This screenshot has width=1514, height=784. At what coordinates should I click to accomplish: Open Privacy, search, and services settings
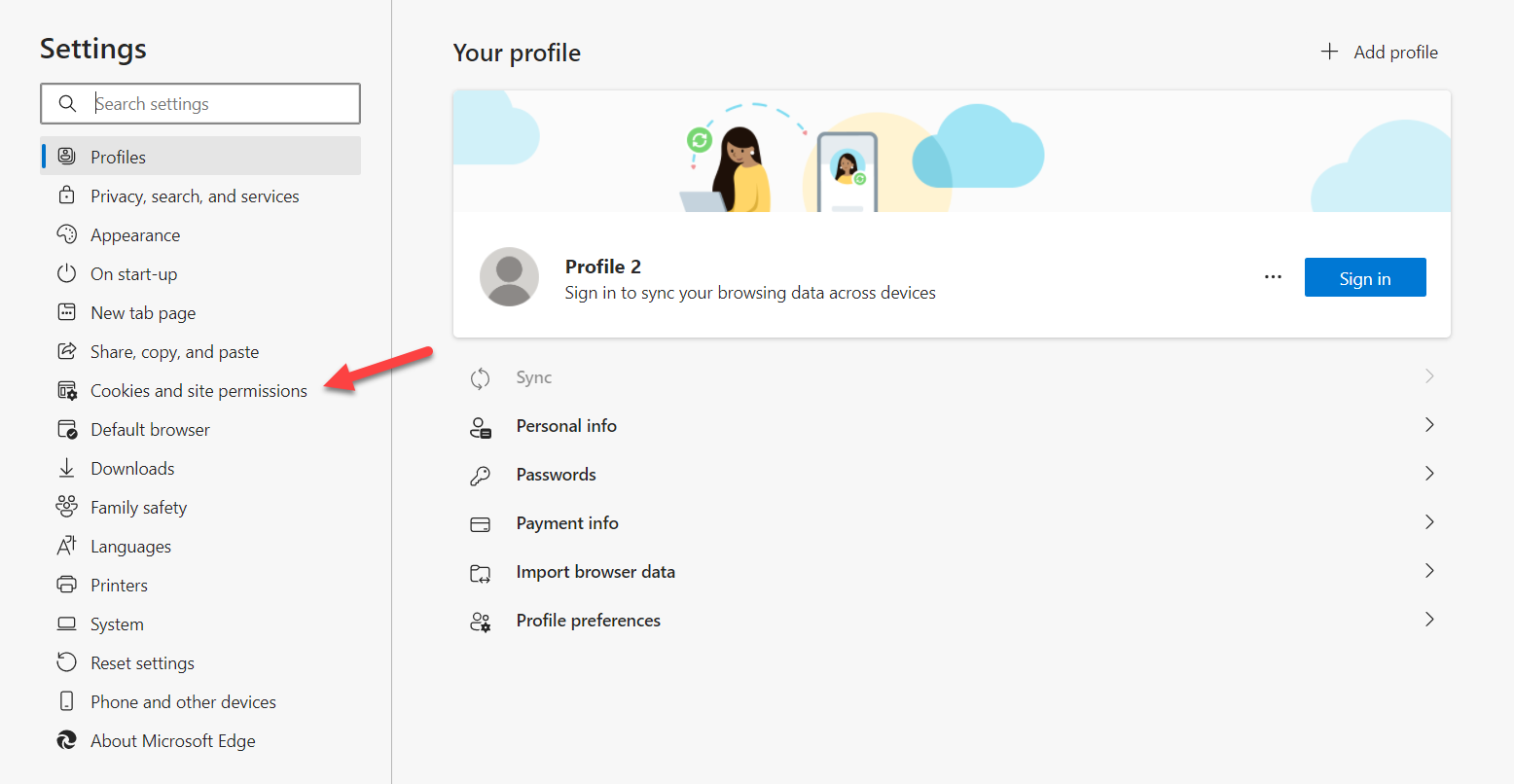click(195, 196)
